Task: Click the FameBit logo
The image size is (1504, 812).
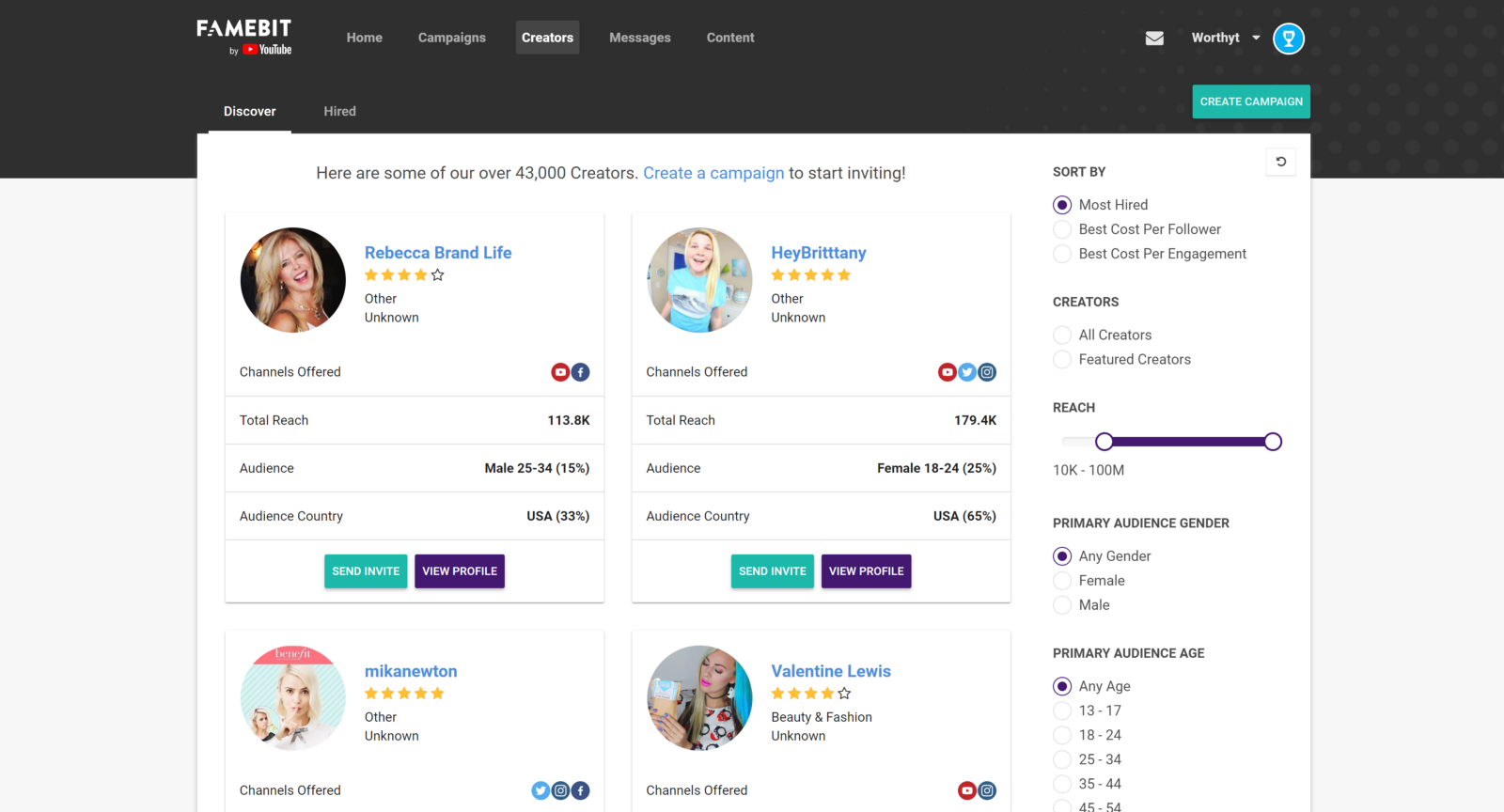Action: coord(244,38)
